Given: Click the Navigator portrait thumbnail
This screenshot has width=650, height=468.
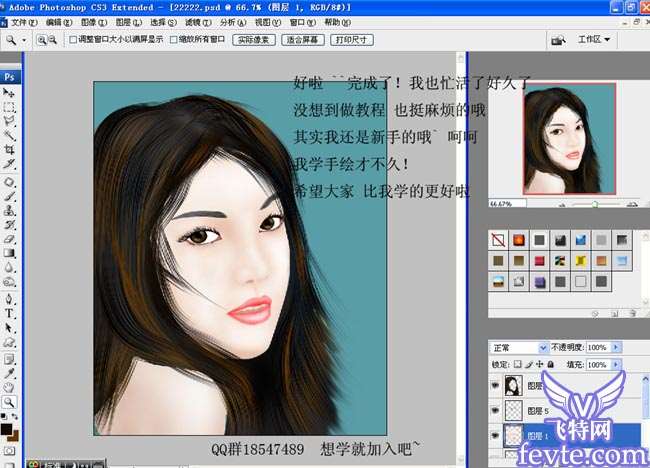Looking at the screenshot, I should pos(569,139).
